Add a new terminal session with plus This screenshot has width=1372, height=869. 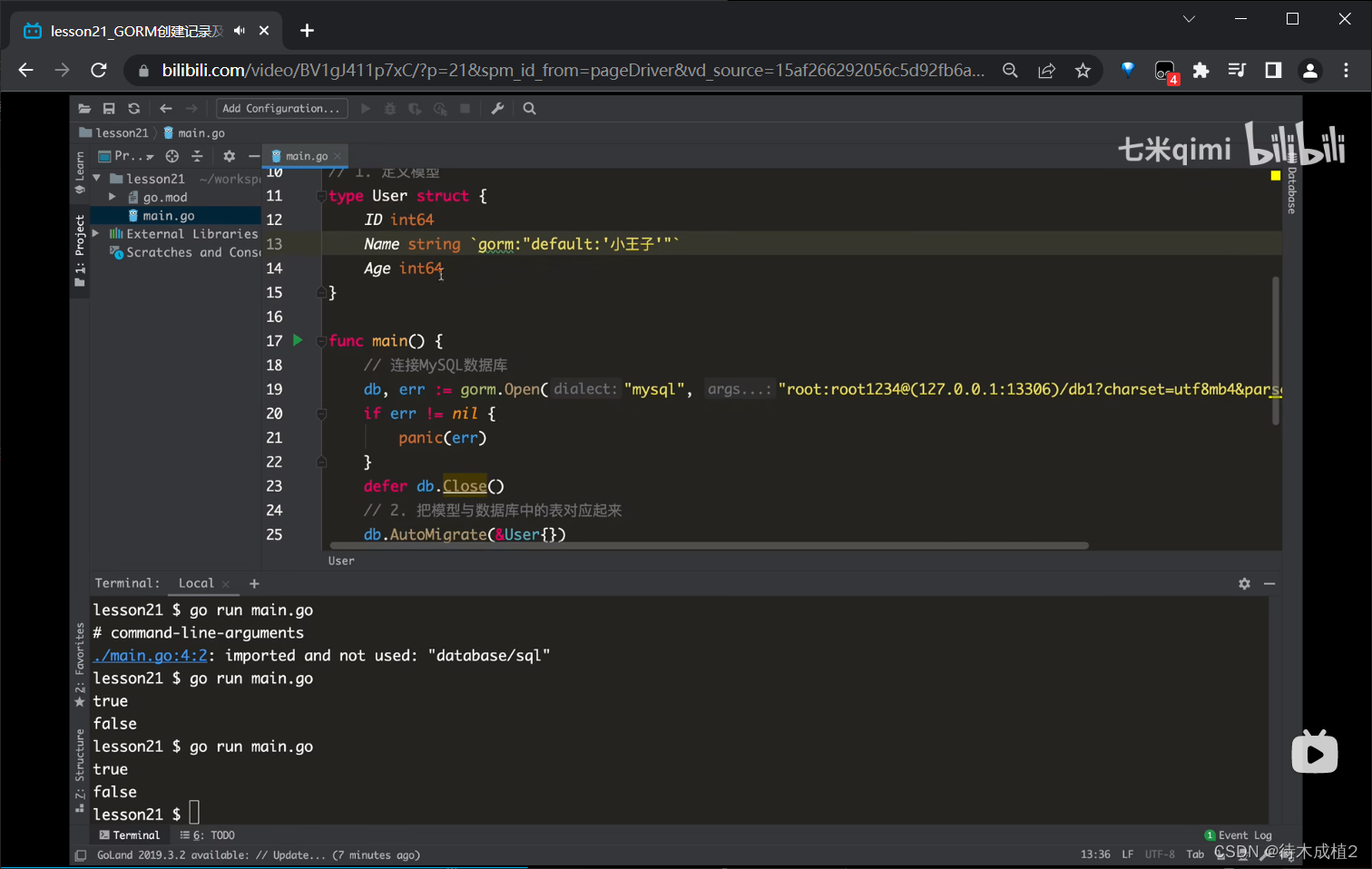(254, 584)
